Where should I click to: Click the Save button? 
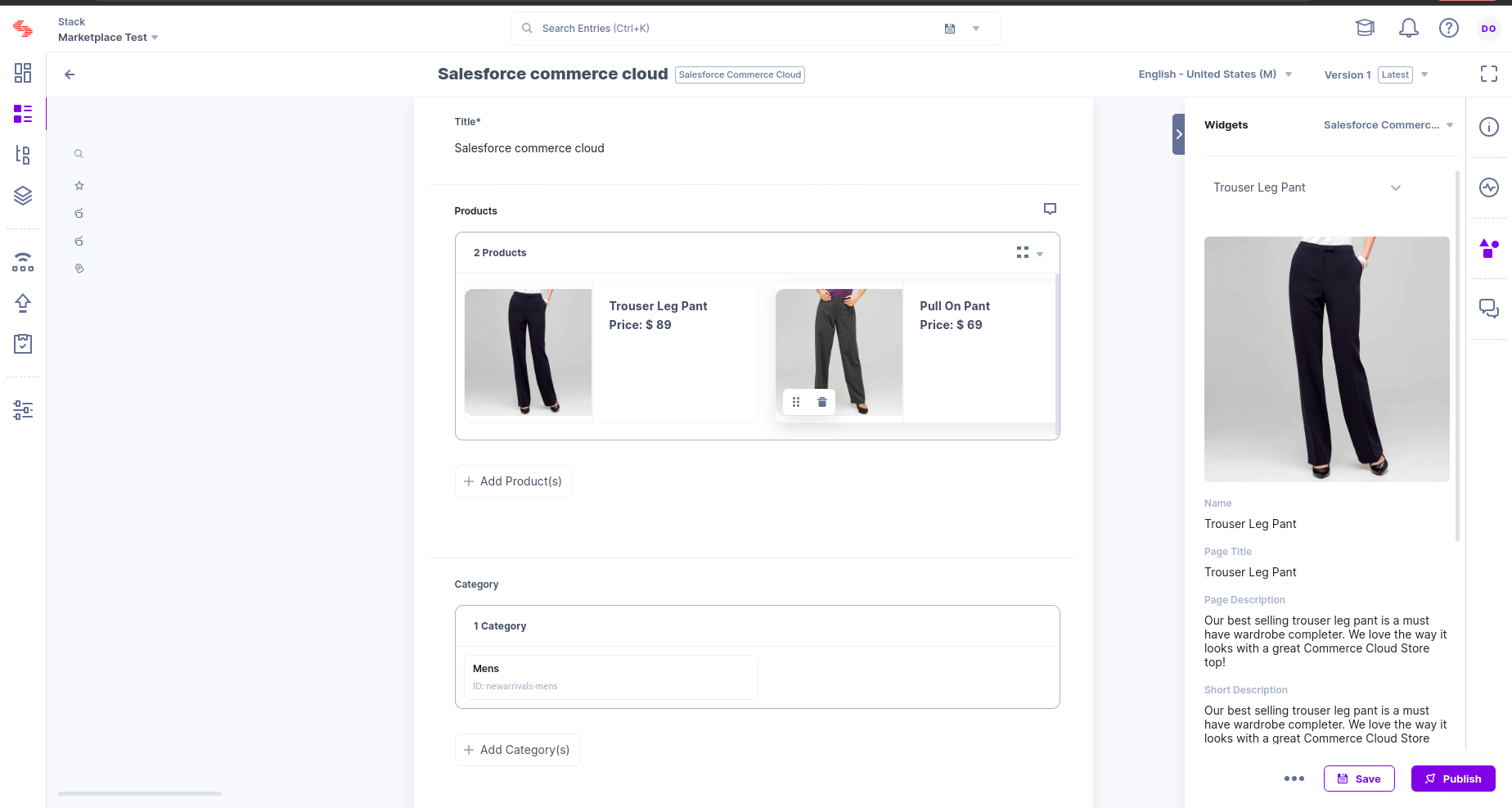pyautogui.click(x=1359, y=779)
